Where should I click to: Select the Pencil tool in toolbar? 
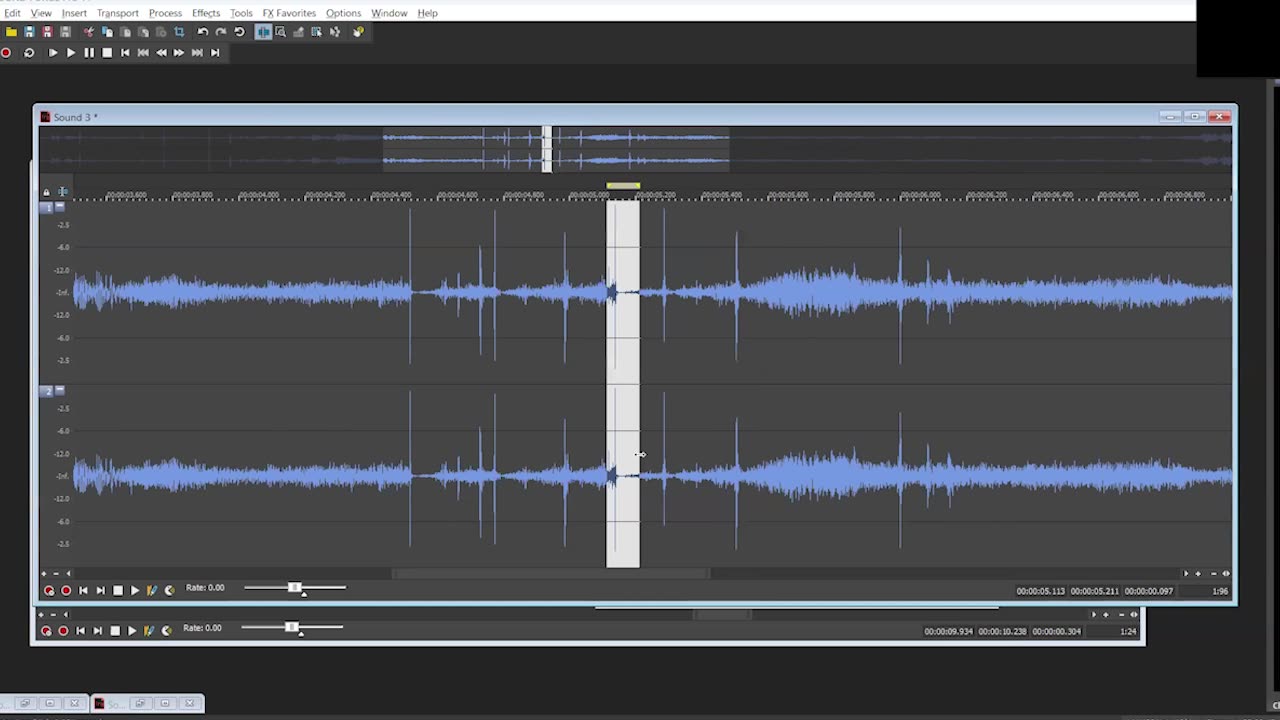coord(299,32)
